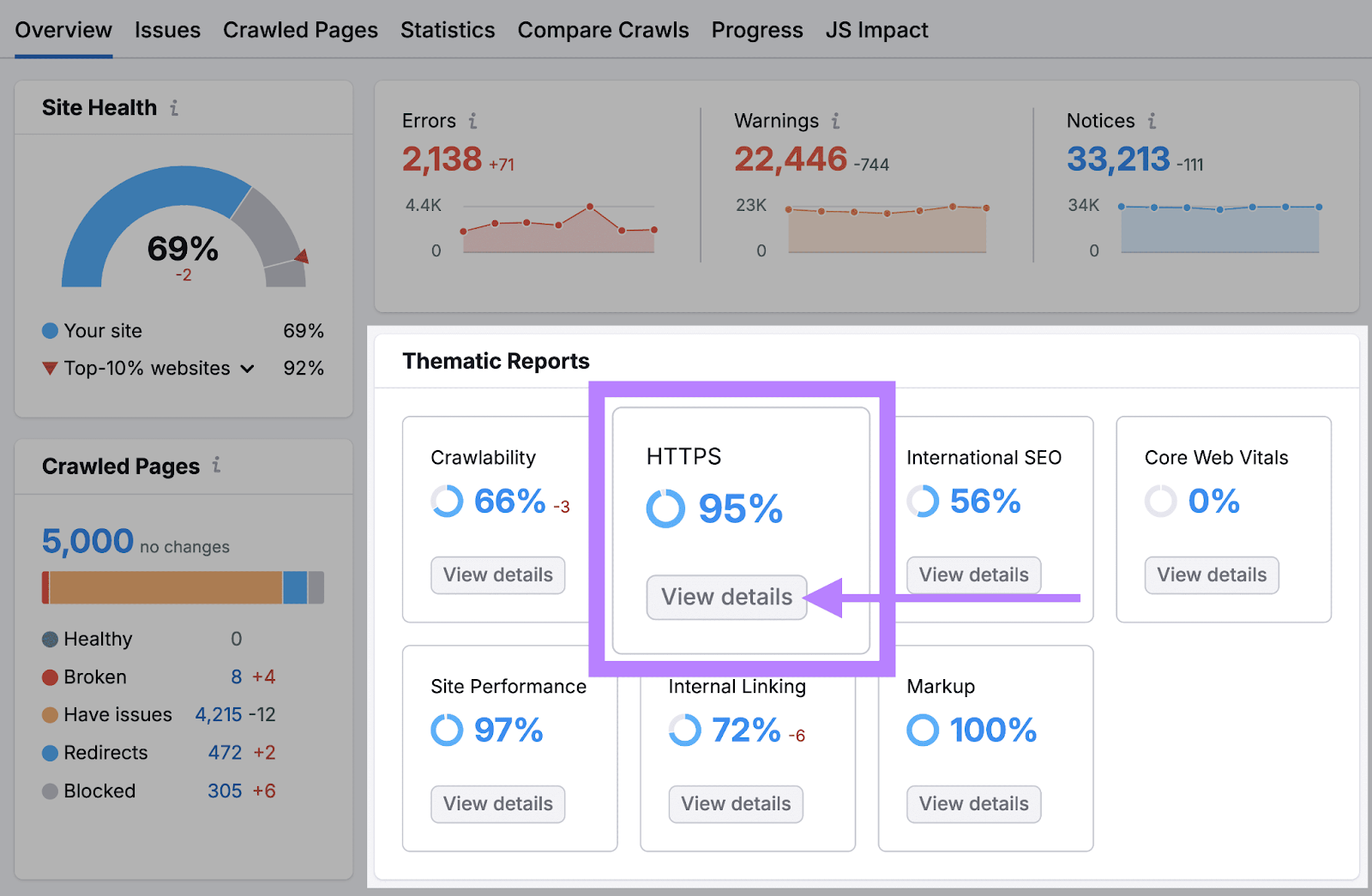Click the Have issues orange dot

(50, 715)
